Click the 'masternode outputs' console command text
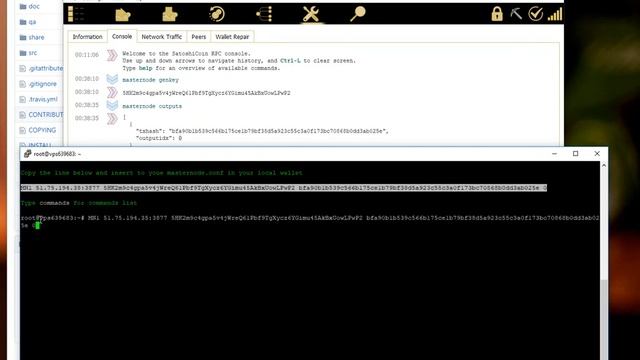Image resolution: width=640 pixels, height=360 pixels. coord(152,106)
